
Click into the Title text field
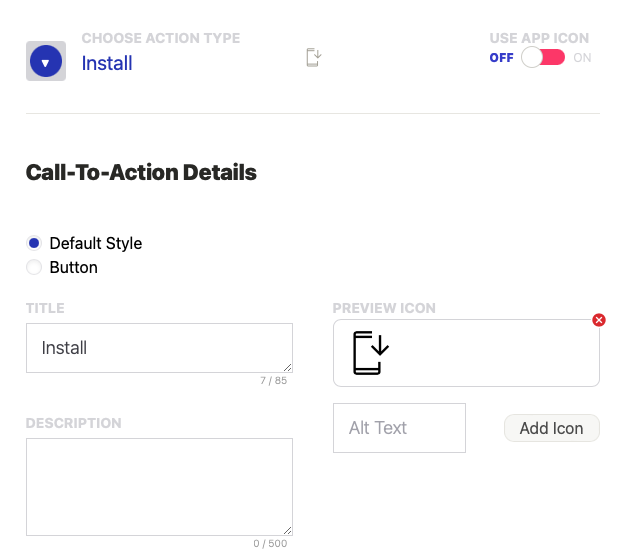[159, 348]
